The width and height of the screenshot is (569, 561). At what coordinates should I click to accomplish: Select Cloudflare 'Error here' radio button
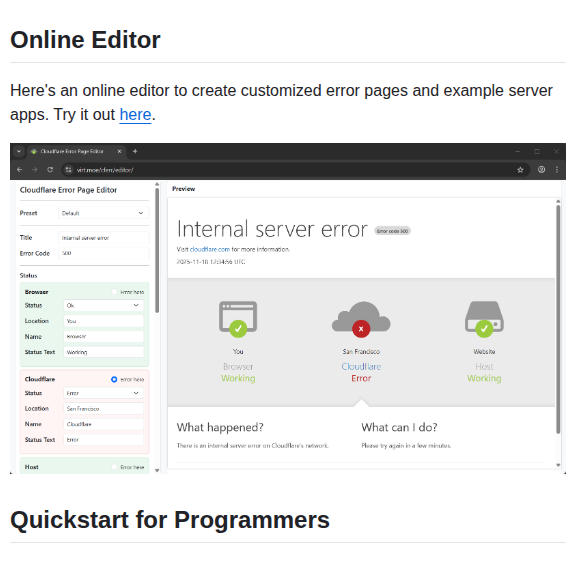tap(114, 379)
